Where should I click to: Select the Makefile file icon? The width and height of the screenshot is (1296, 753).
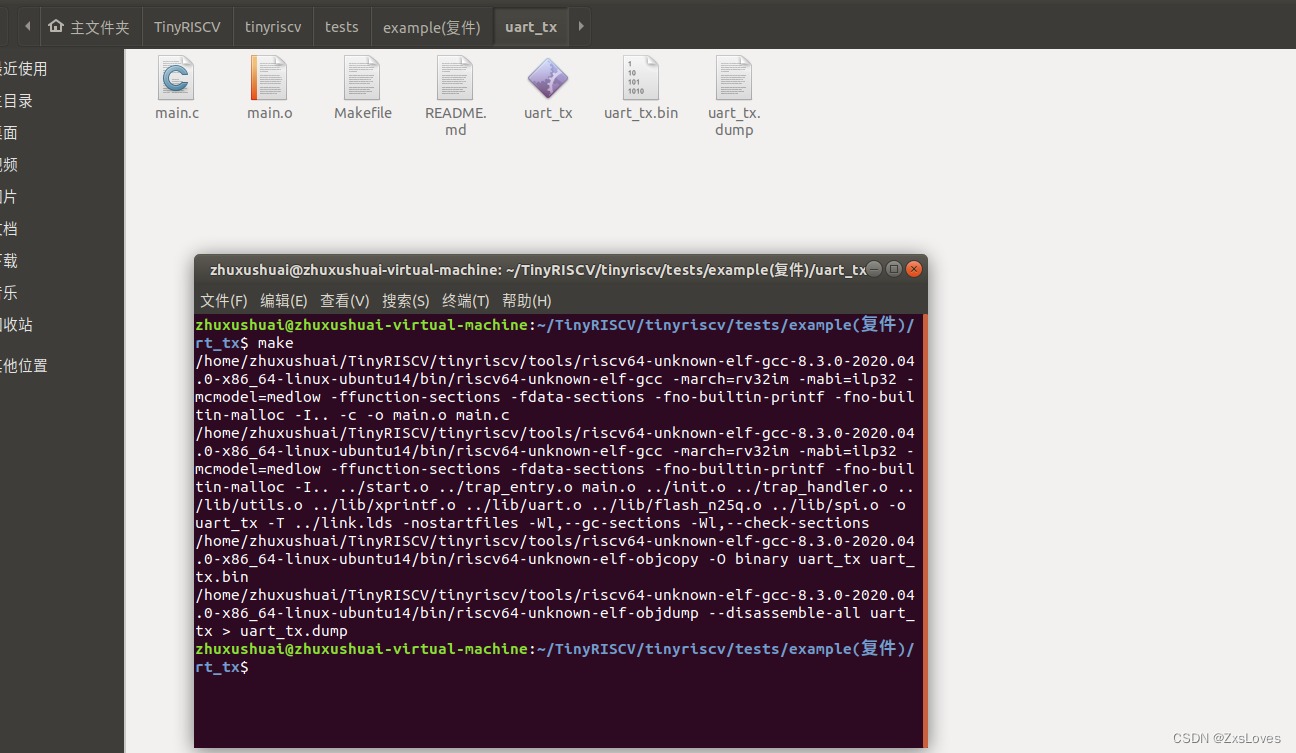pos(362,77)
